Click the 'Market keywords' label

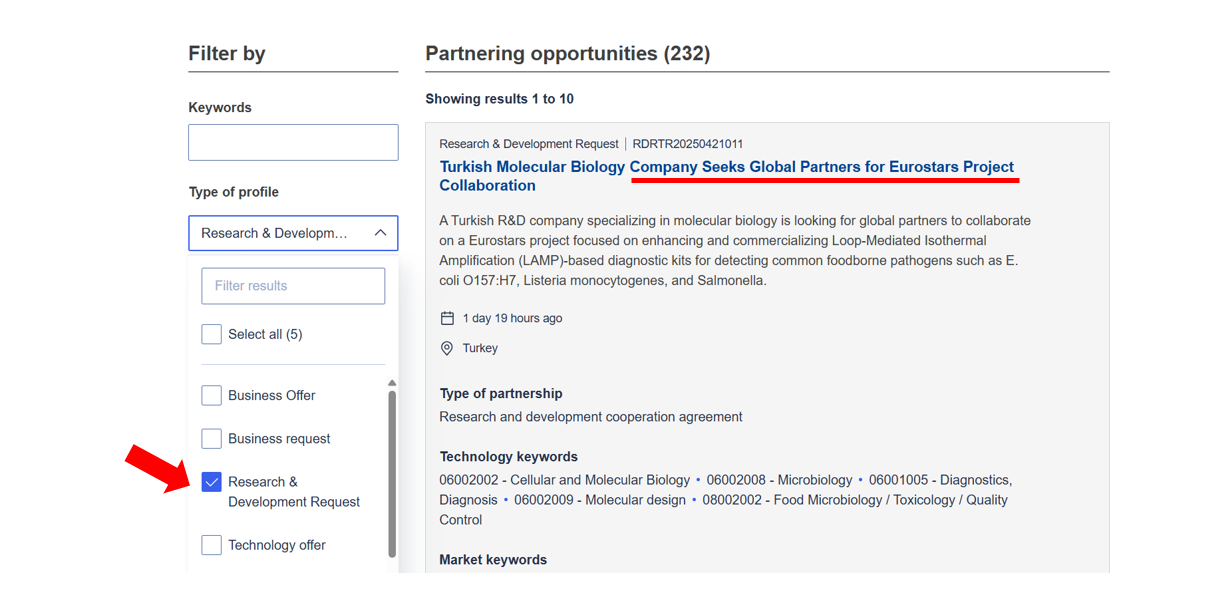click(493, 560)
